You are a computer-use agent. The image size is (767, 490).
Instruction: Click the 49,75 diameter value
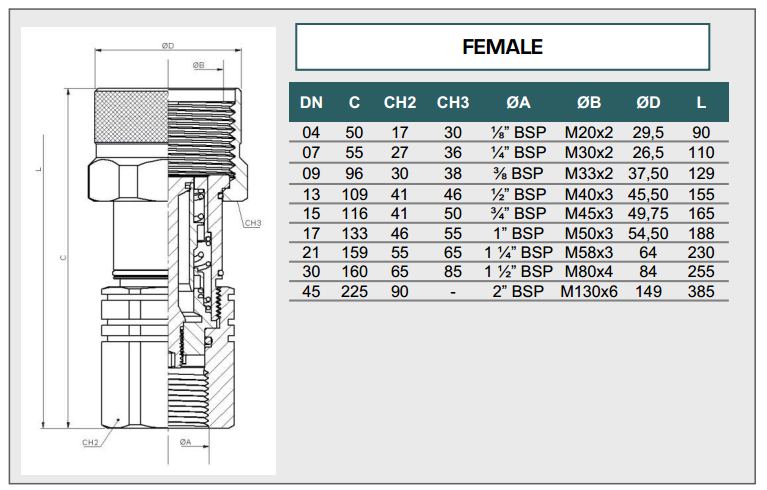click(x=648, y=213)
